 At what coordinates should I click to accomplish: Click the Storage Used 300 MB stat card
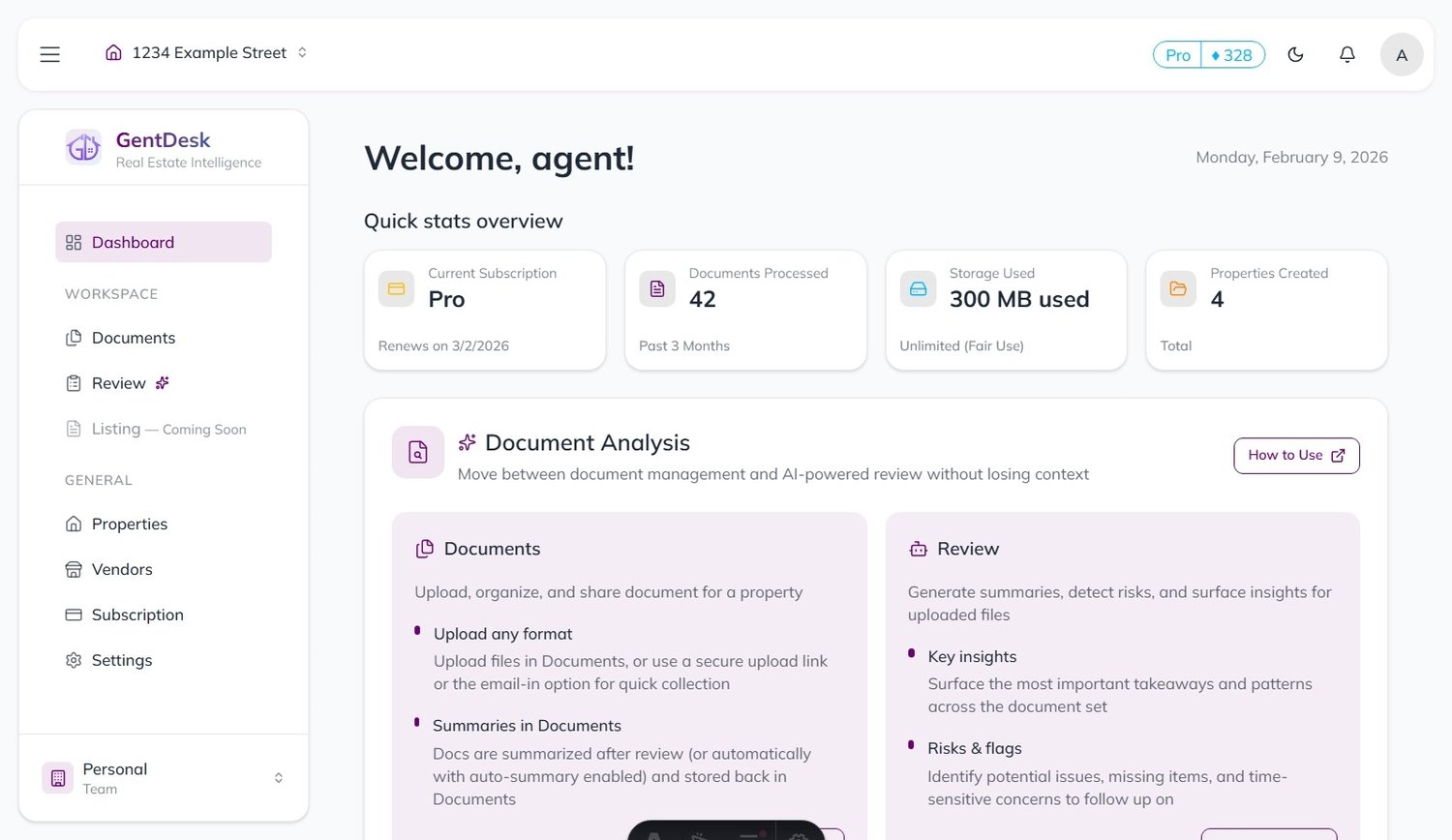[1006, 310]
